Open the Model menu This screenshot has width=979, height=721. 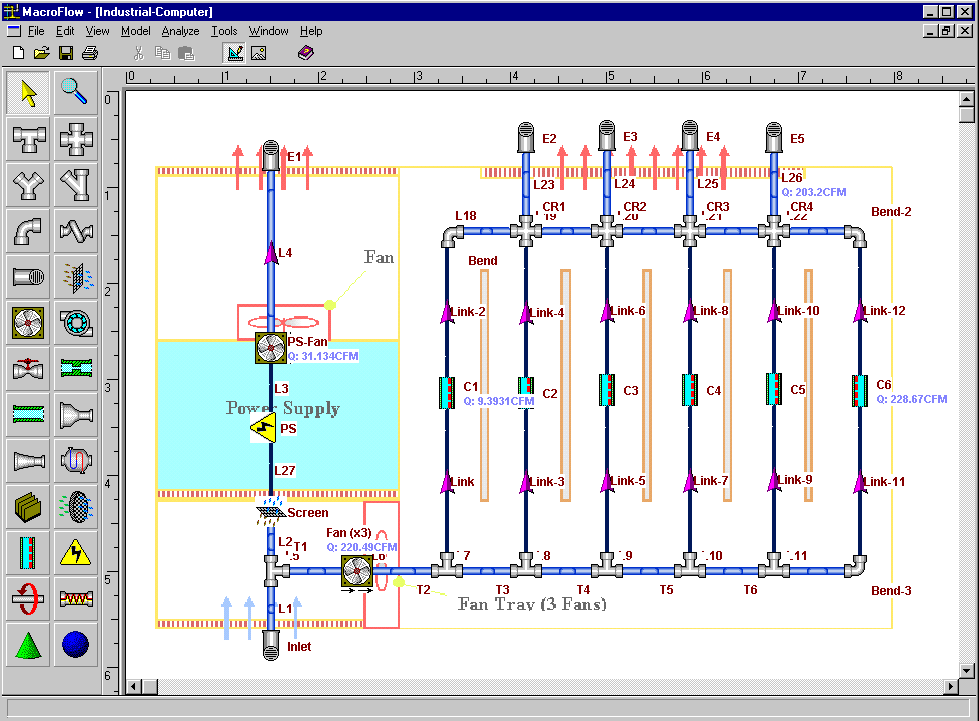(x=135, y=31)
